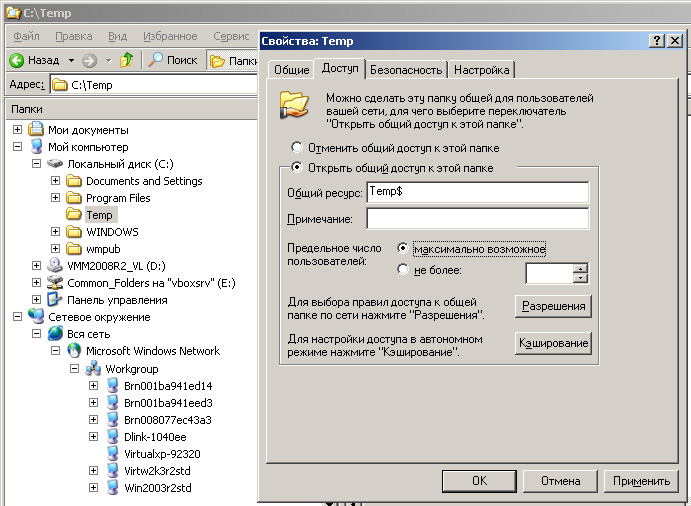Click the Temp folder icon in tree
Screen dimensions: 691x506
pyautogui.click(x=74, y=215)
